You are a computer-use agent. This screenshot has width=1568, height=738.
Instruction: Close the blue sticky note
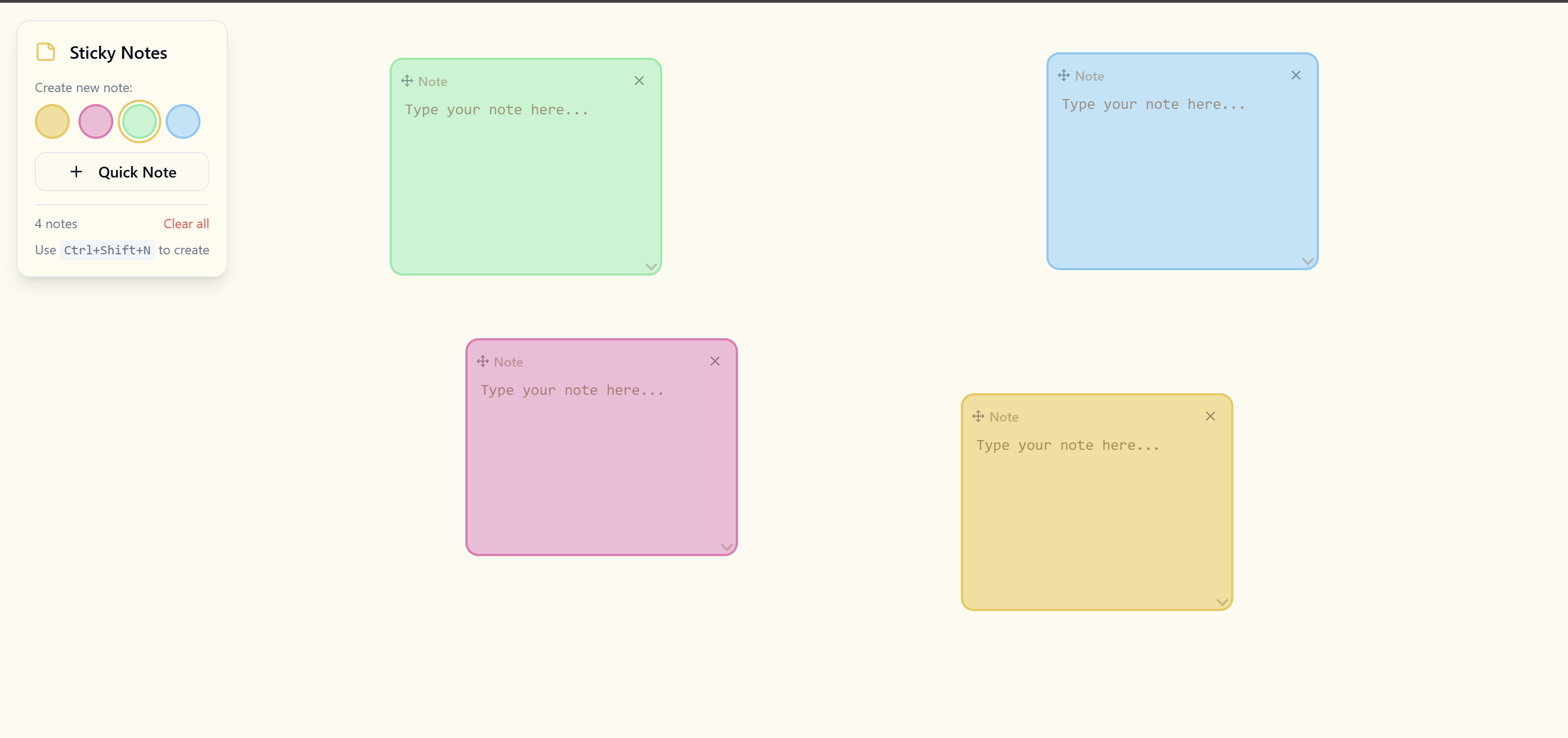click(x=1296, y=75)
